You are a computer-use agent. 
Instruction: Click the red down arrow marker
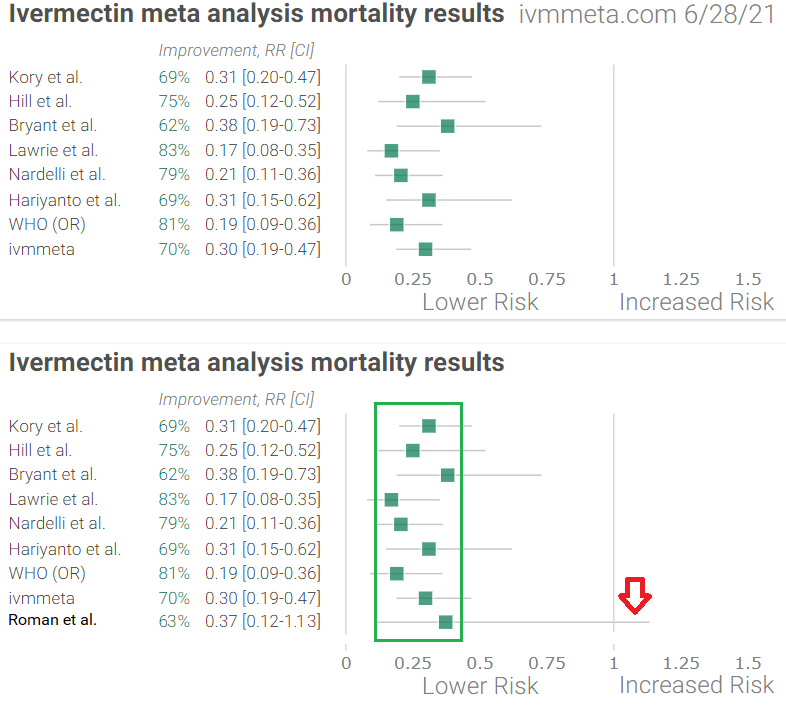click(634, 599)
